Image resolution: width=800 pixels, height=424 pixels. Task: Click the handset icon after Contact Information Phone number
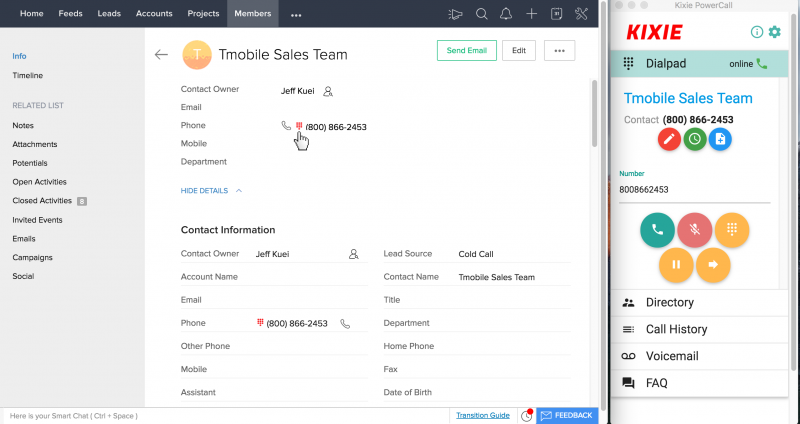click(345, 324)
